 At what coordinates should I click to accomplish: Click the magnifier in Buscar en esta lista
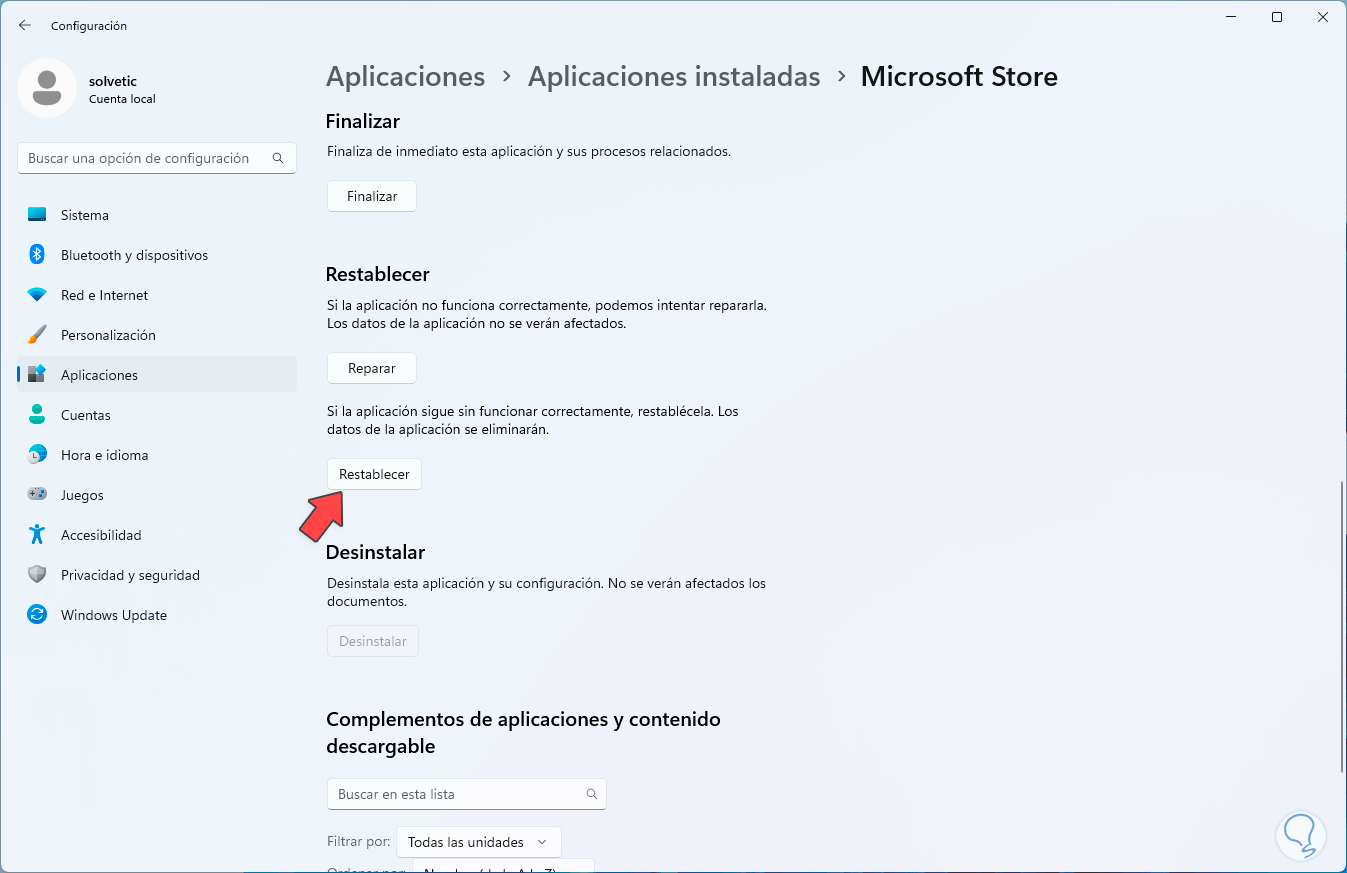[592, 794]
